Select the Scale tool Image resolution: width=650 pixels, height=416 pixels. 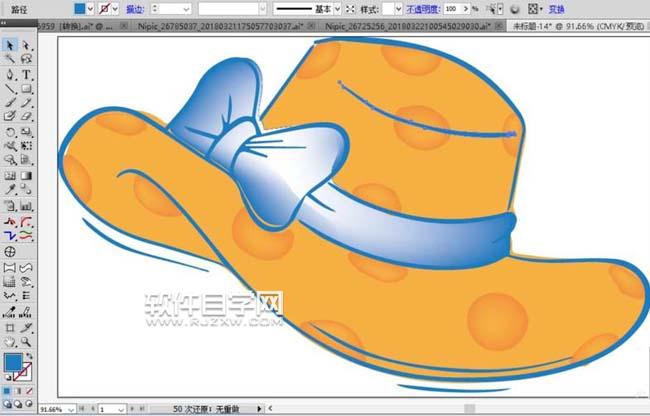(x=26, y=132)
